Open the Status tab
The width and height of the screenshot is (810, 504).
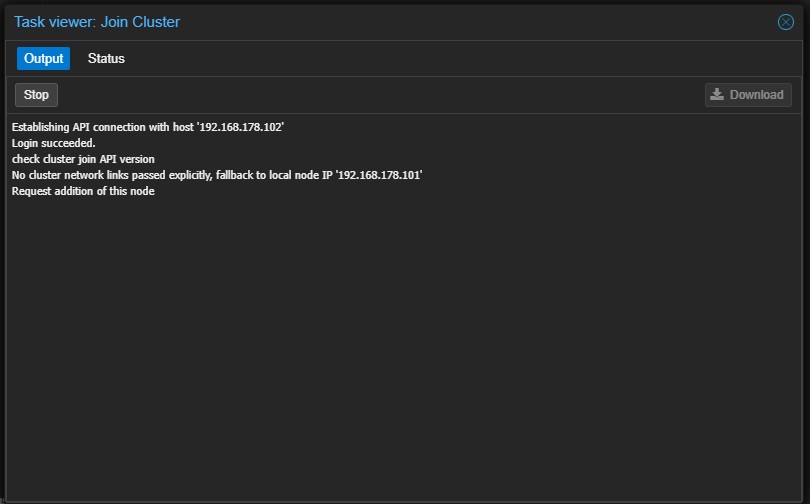[x=106, y=59]
